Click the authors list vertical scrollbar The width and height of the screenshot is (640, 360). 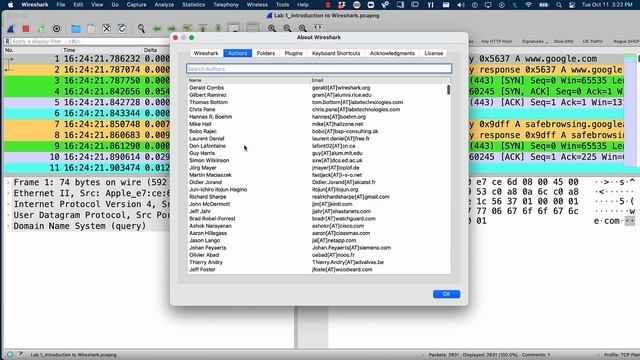(x=449, y=90)
